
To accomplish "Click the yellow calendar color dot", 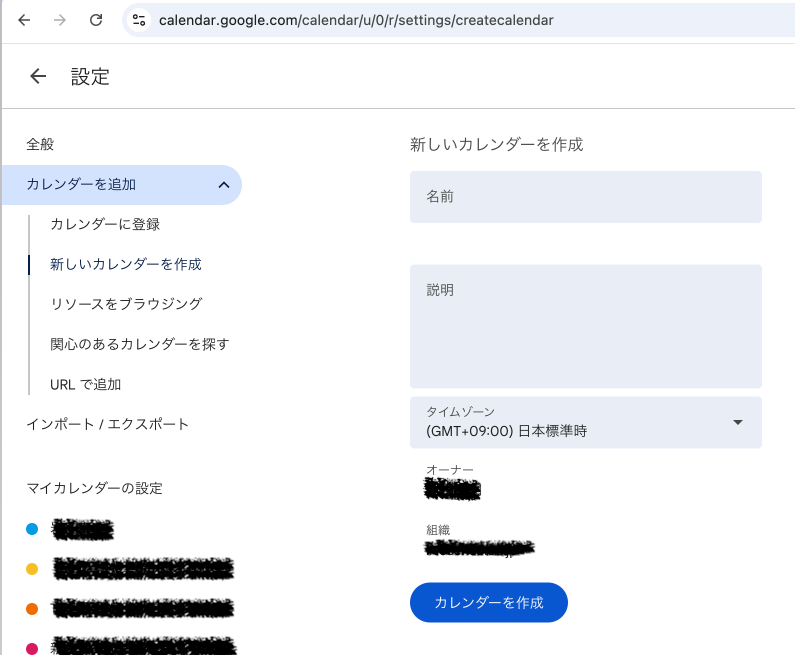I will pos(32,569).
